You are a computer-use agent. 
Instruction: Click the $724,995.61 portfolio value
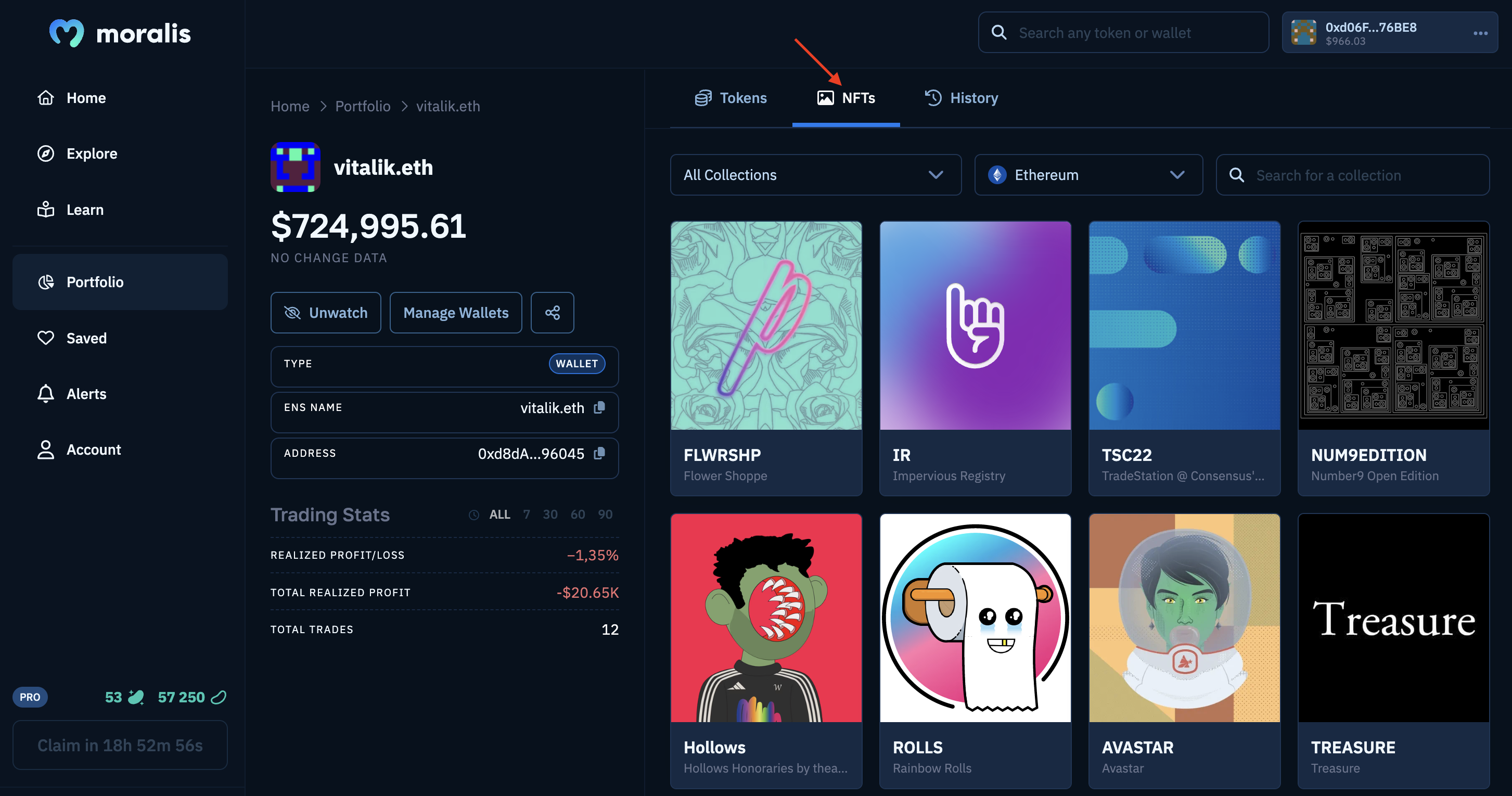[368, 226]
